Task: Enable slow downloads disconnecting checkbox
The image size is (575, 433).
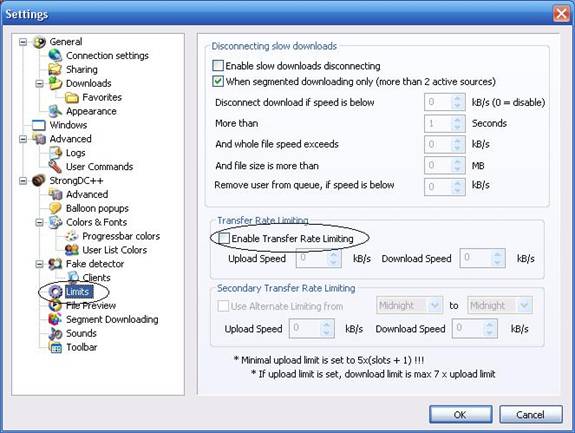Action: click(x=218, y=66)
